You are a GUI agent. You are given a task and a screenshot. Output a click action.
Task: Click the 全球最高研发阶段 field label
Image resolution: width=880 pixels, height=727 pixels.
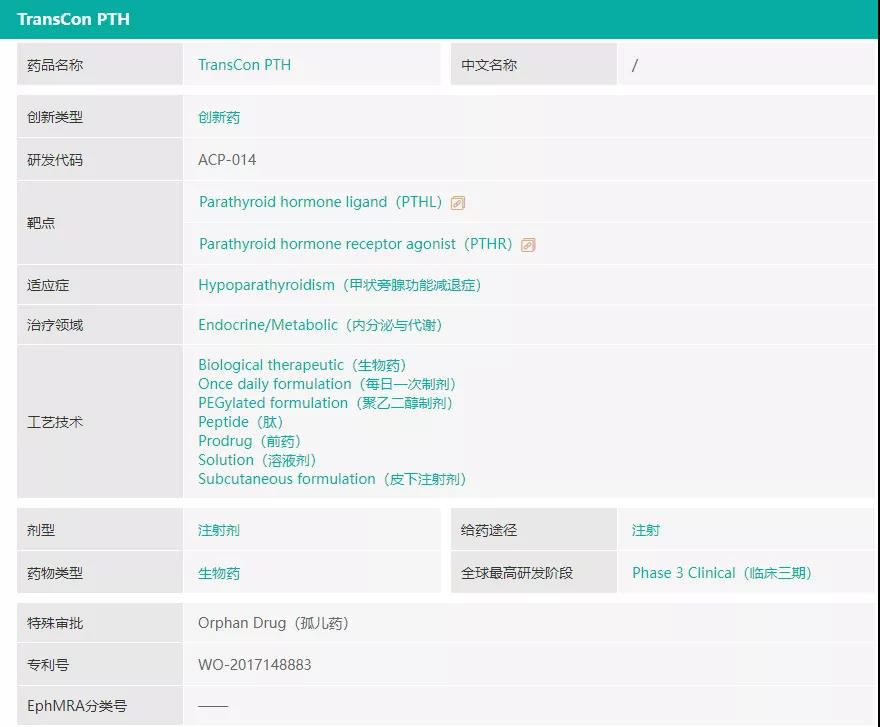click(517, 573)
